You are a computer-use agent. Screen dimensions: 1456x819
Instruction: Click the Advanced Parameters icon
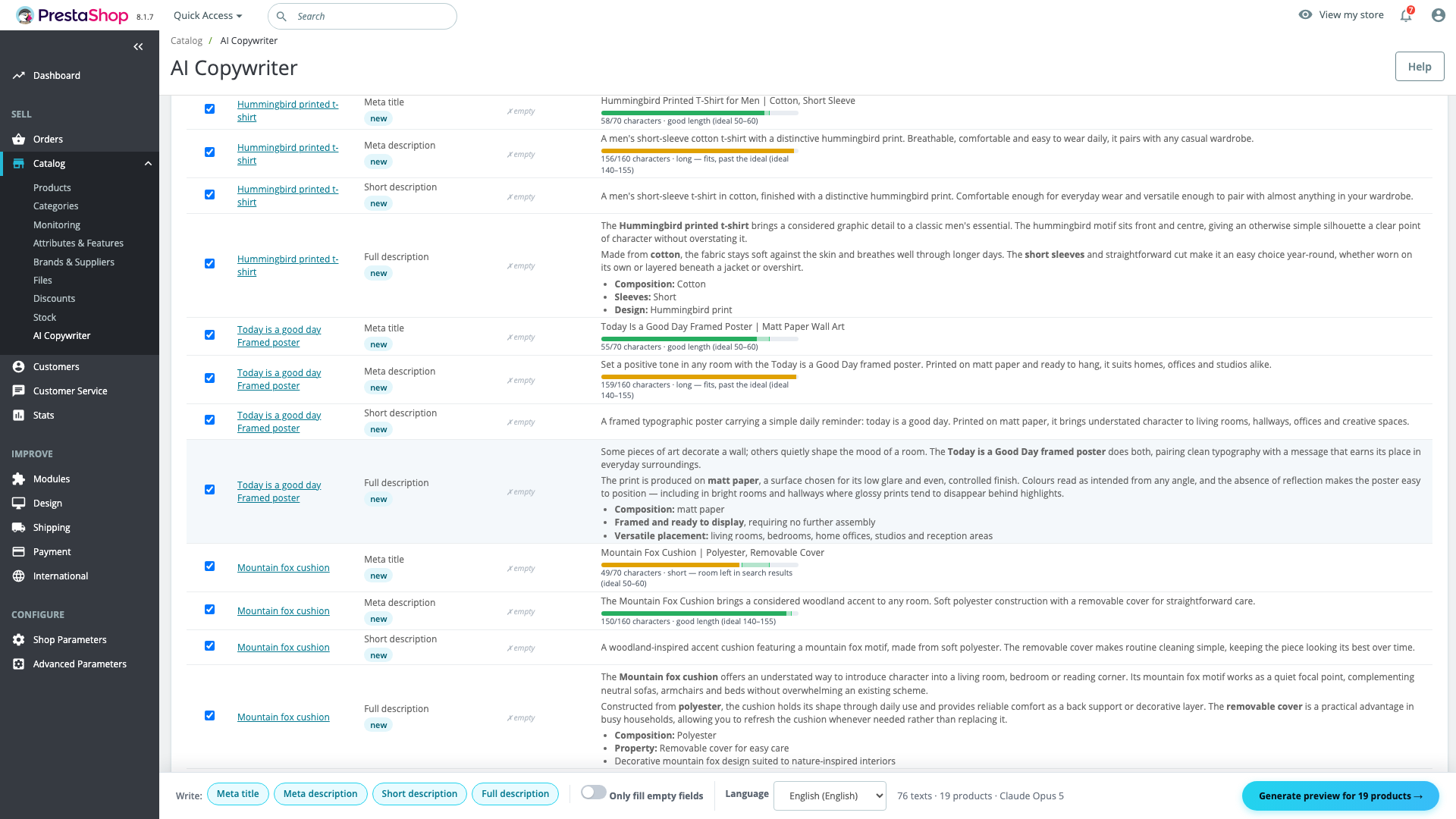coord(19,664)
